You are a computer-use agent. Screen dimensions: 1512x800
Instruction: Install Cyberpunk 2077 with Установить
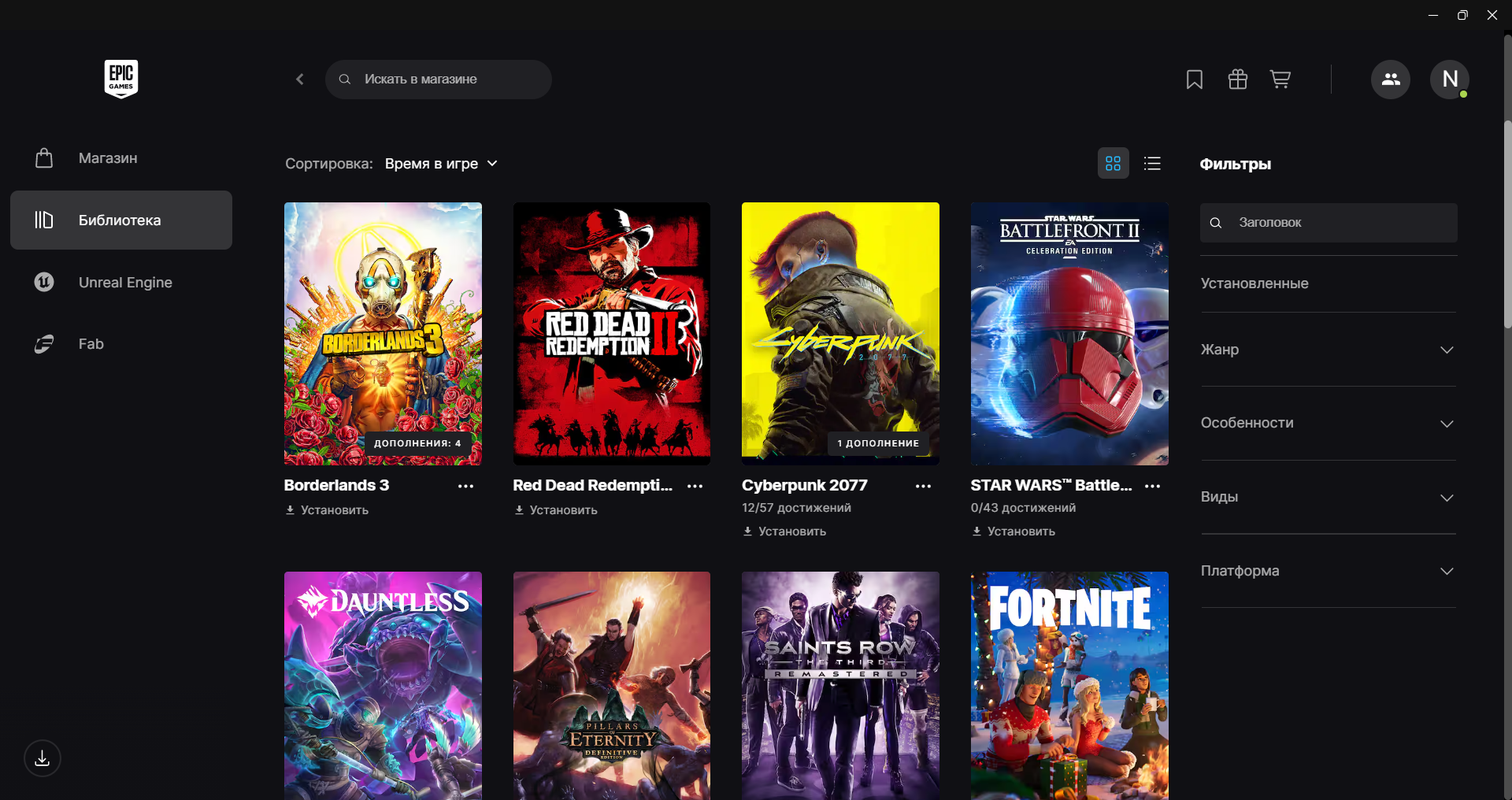coord(784,531)
